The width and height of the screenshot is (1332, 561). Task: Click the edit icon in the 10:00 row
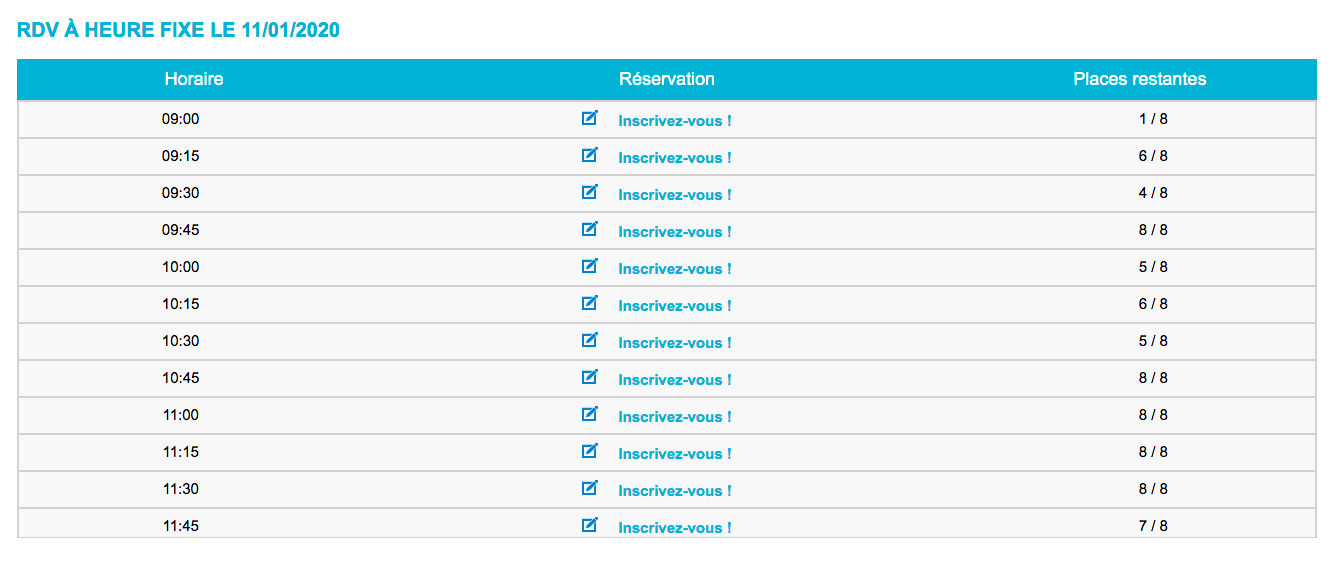click(590, 266)
